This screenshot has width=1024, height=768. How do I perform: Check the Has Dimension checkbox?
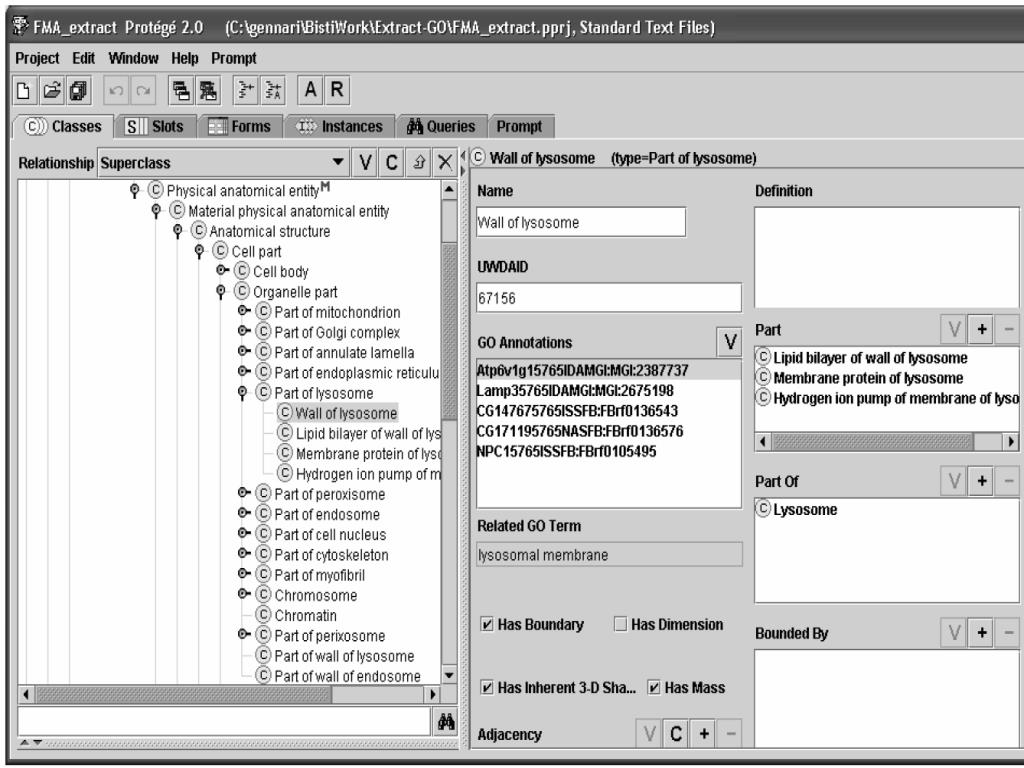tap(620, 624)
